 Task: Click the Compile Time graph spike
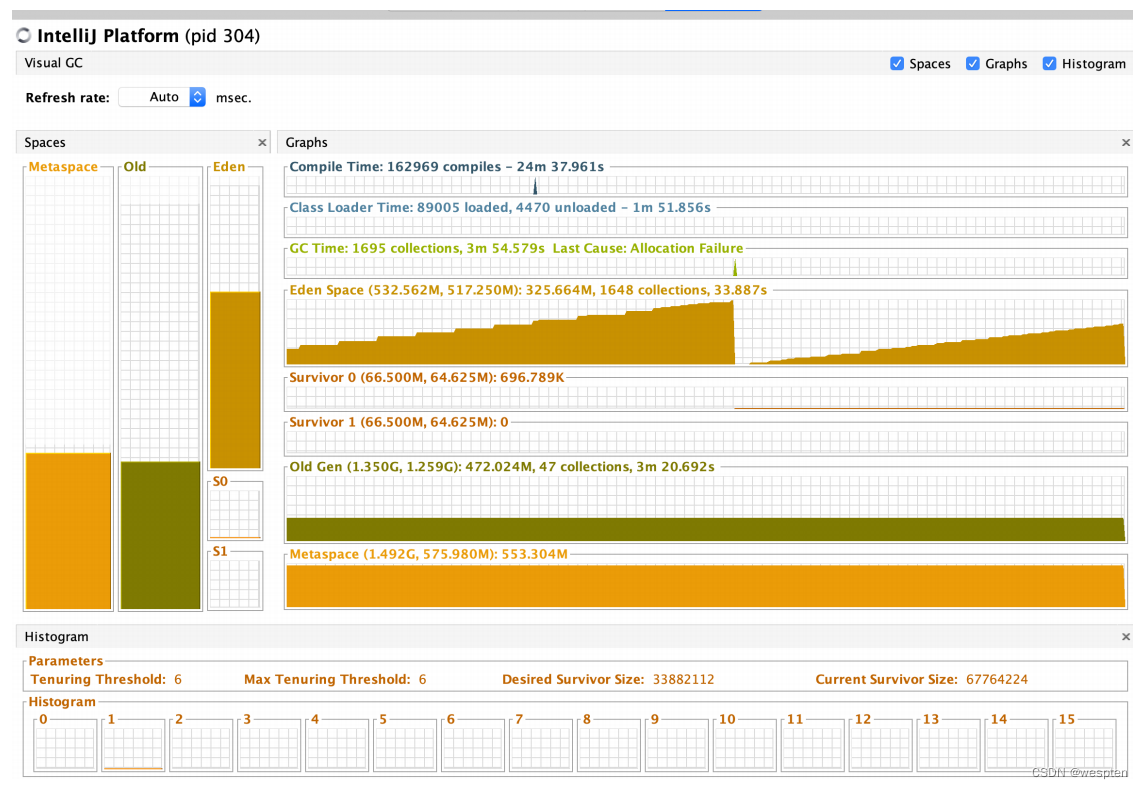point(535,187)
